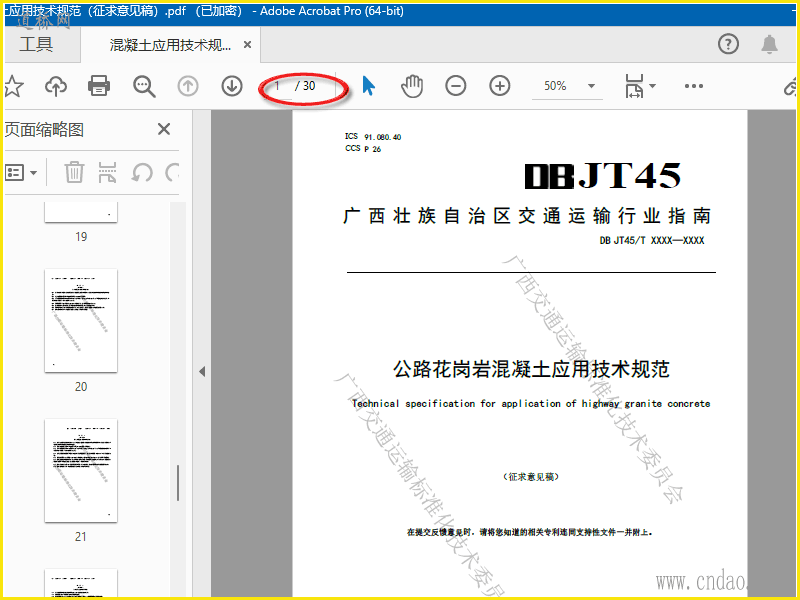The image size is (800, 600).
Task: Delete selected pages with trash icon
Action: [x=74, y=172]
